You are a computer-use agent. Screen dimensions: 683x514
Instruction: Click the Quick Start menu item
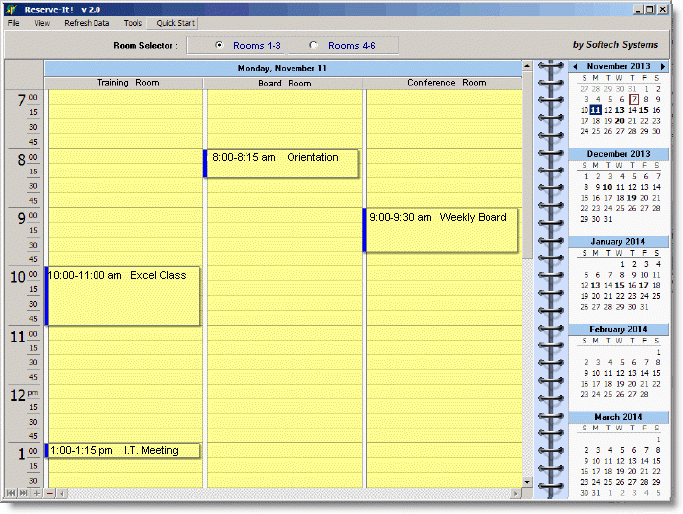pyautogui.click(x=176, y=23)
